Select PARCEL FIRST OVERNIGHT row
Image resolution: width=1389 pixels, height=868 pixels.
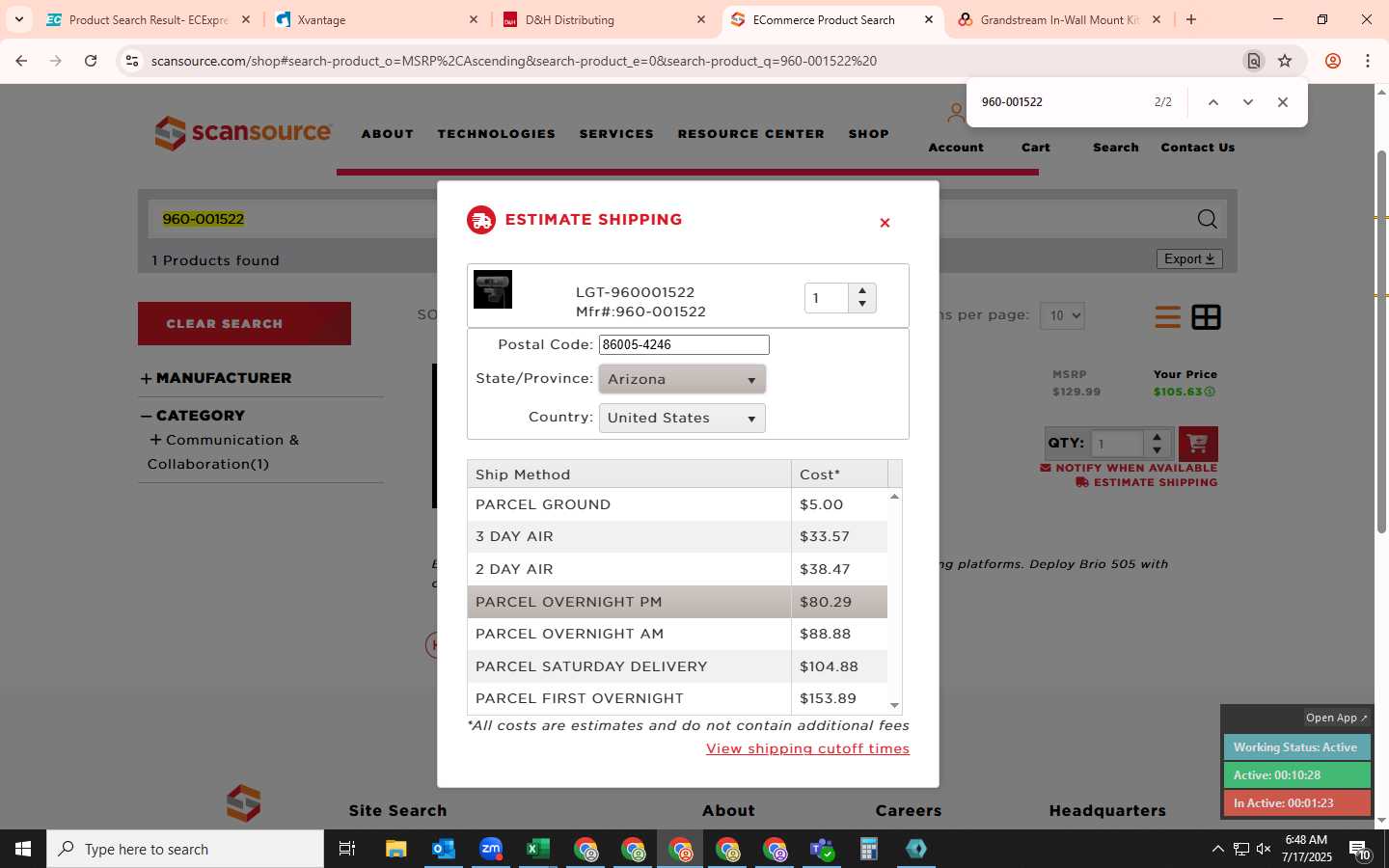coord(677,698)
